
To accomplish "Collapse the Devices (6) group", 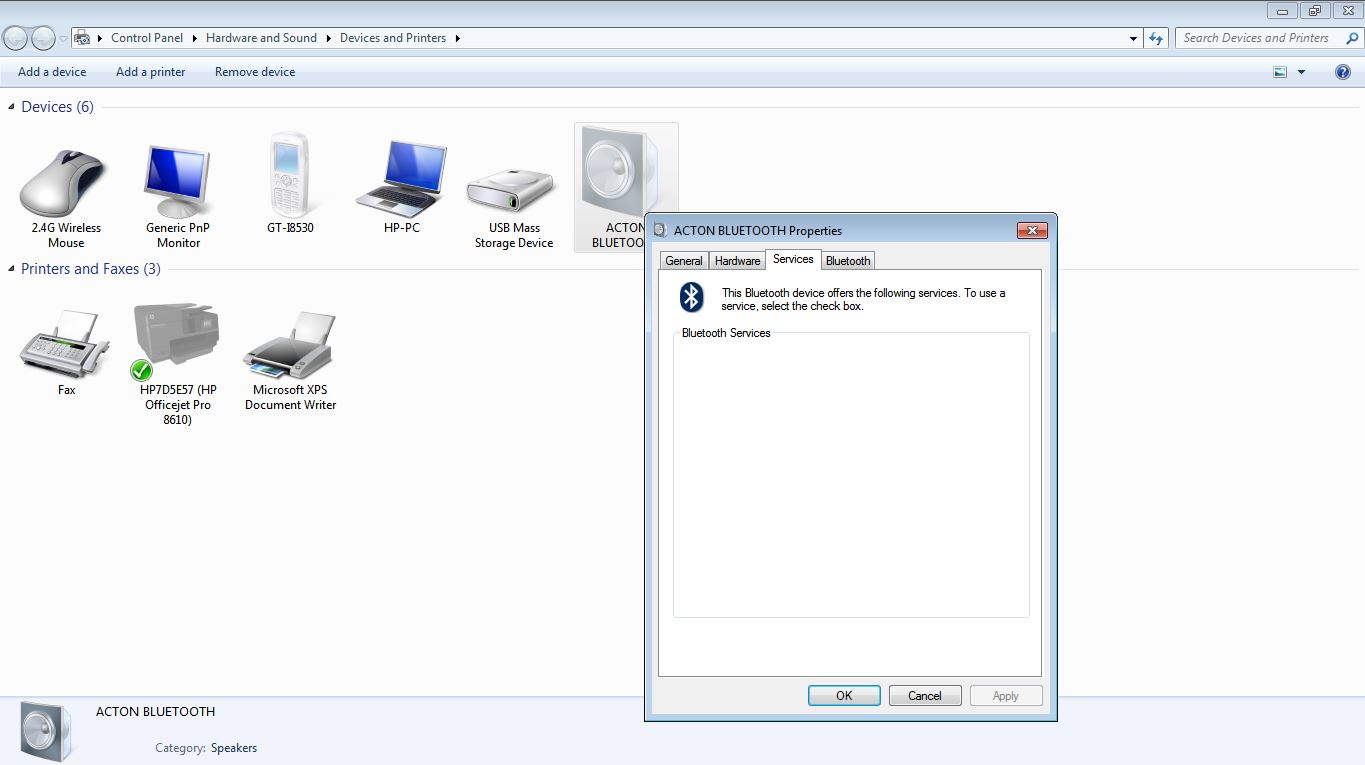I will (x=12, y=107).
